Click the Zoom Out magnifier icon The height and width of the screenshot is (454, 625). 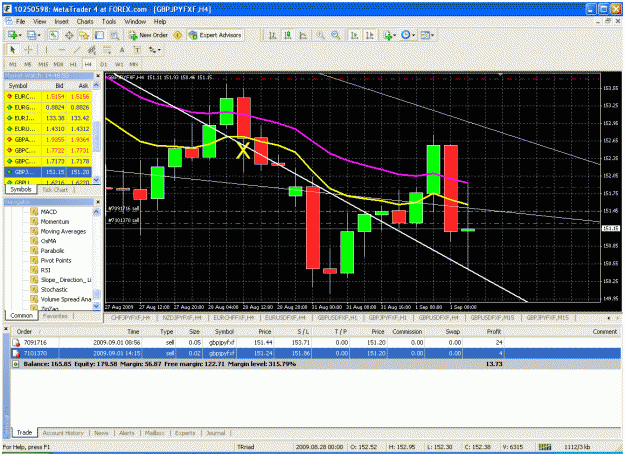pos(336,35)
